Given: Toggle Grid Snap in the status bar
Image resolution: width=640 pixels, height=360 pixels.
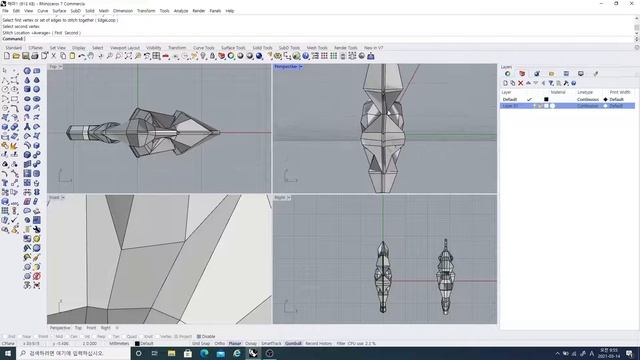Looking at the screenshot, I should tap(201, 344).
